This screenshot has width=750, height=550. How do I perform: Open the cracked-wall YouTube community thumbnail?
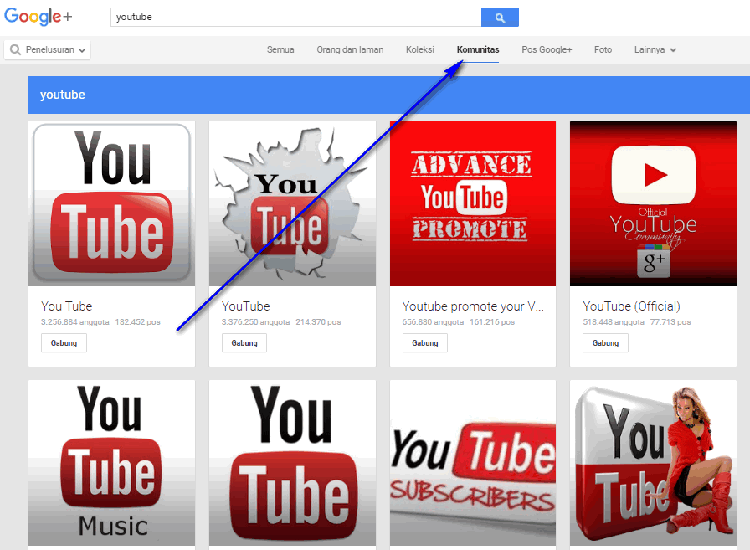(x=292, y=203)
